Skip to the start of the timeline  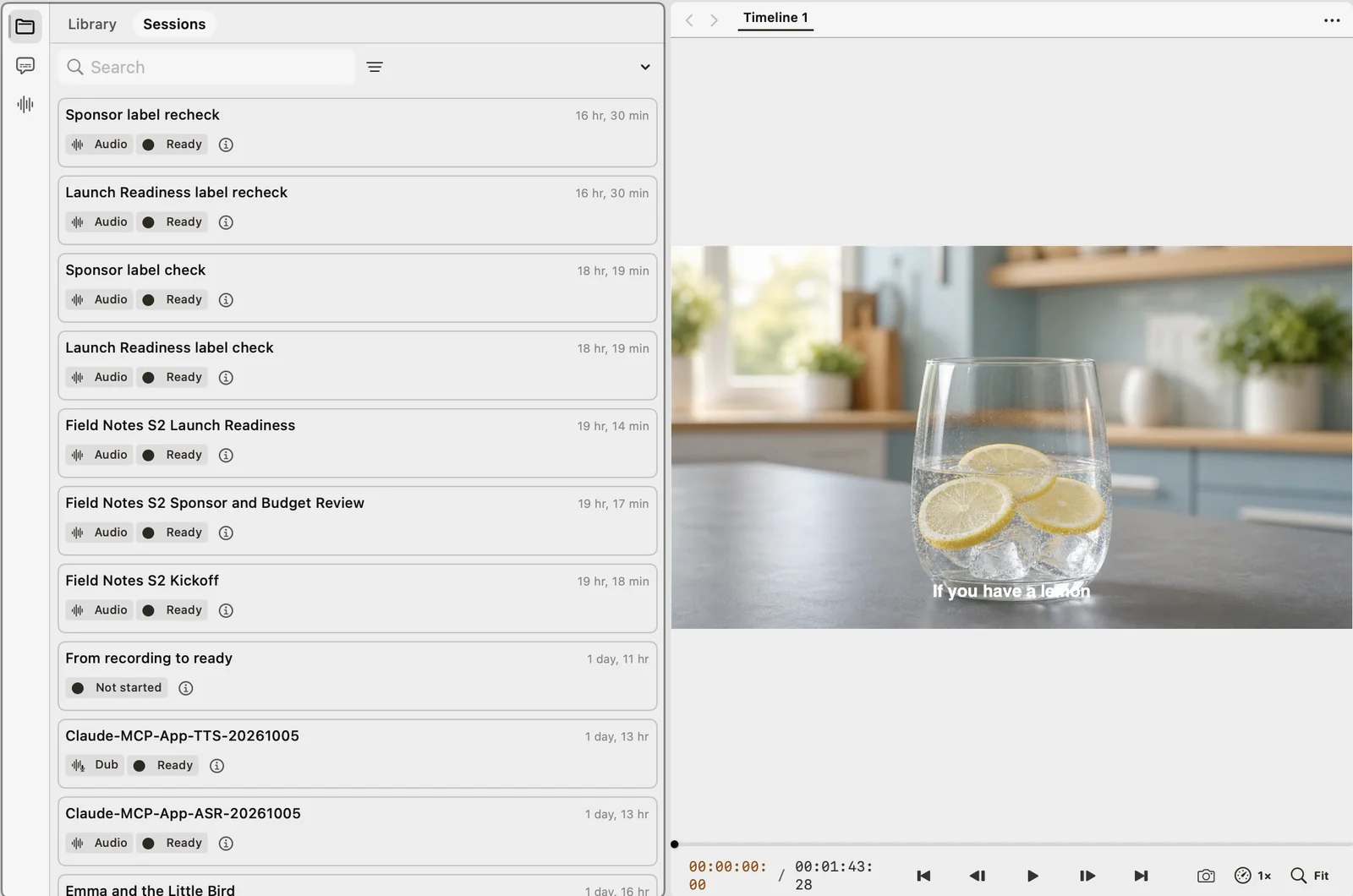[x=923, y=876]
